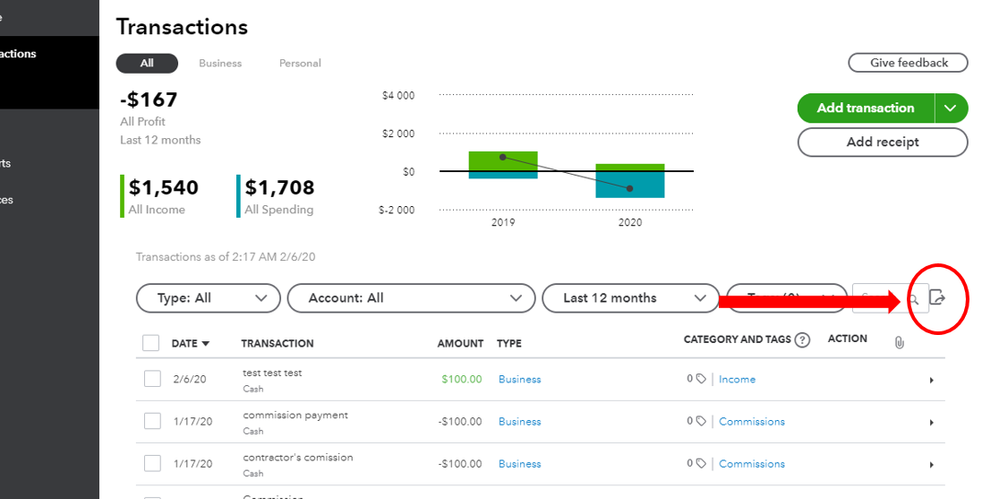The image size is (999, 499).
Task: Open the Category and Tags help icon
Action: [x=802, y=340]
